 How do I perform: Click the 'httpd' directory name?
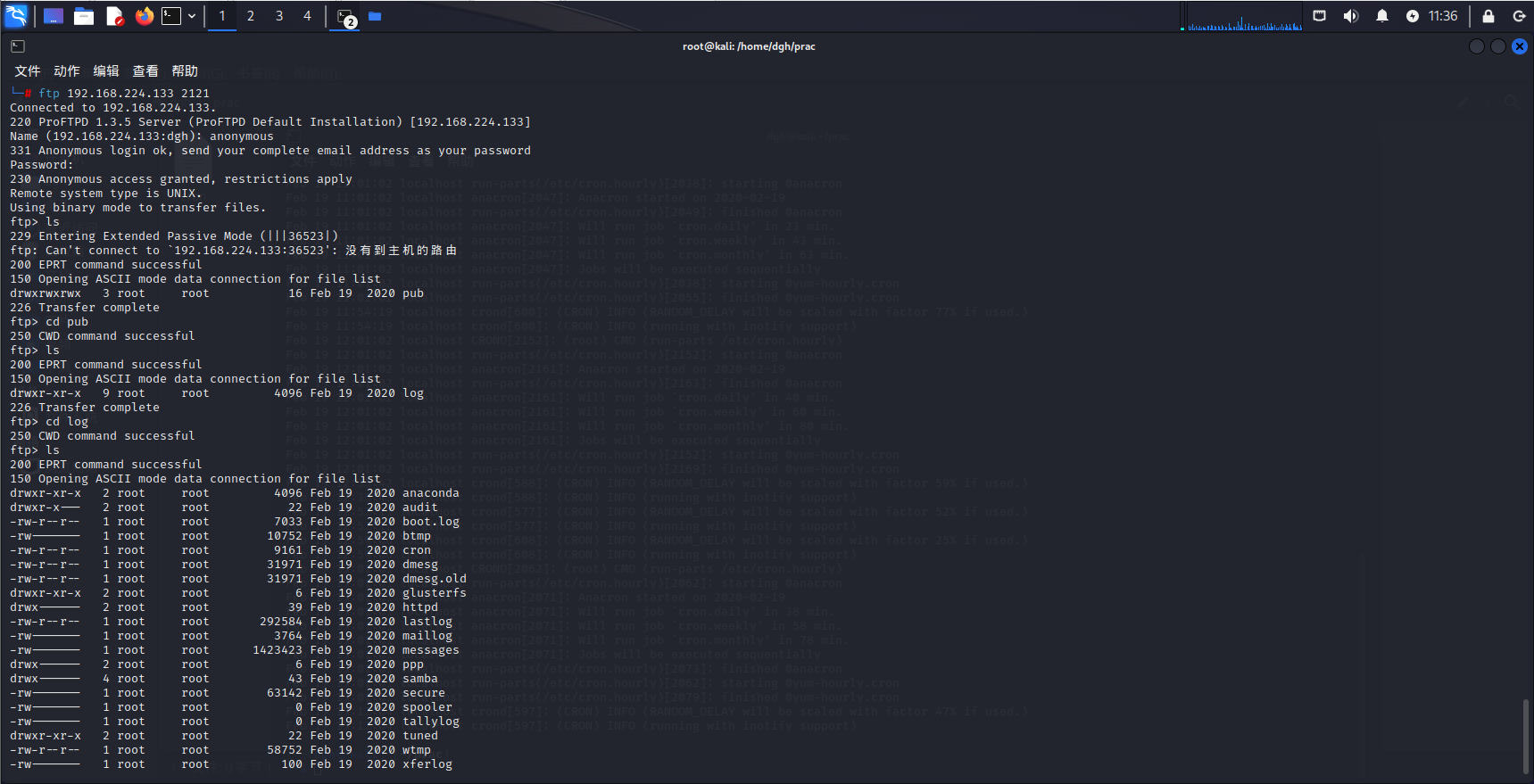[420, 607]
